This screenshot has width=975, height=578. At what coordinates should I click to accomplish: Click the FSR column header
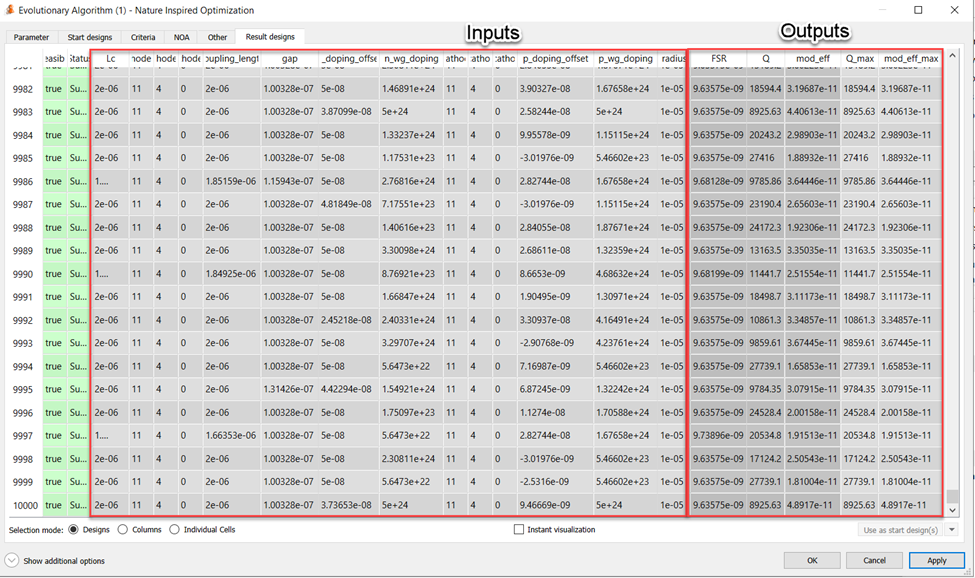(719, 58)
